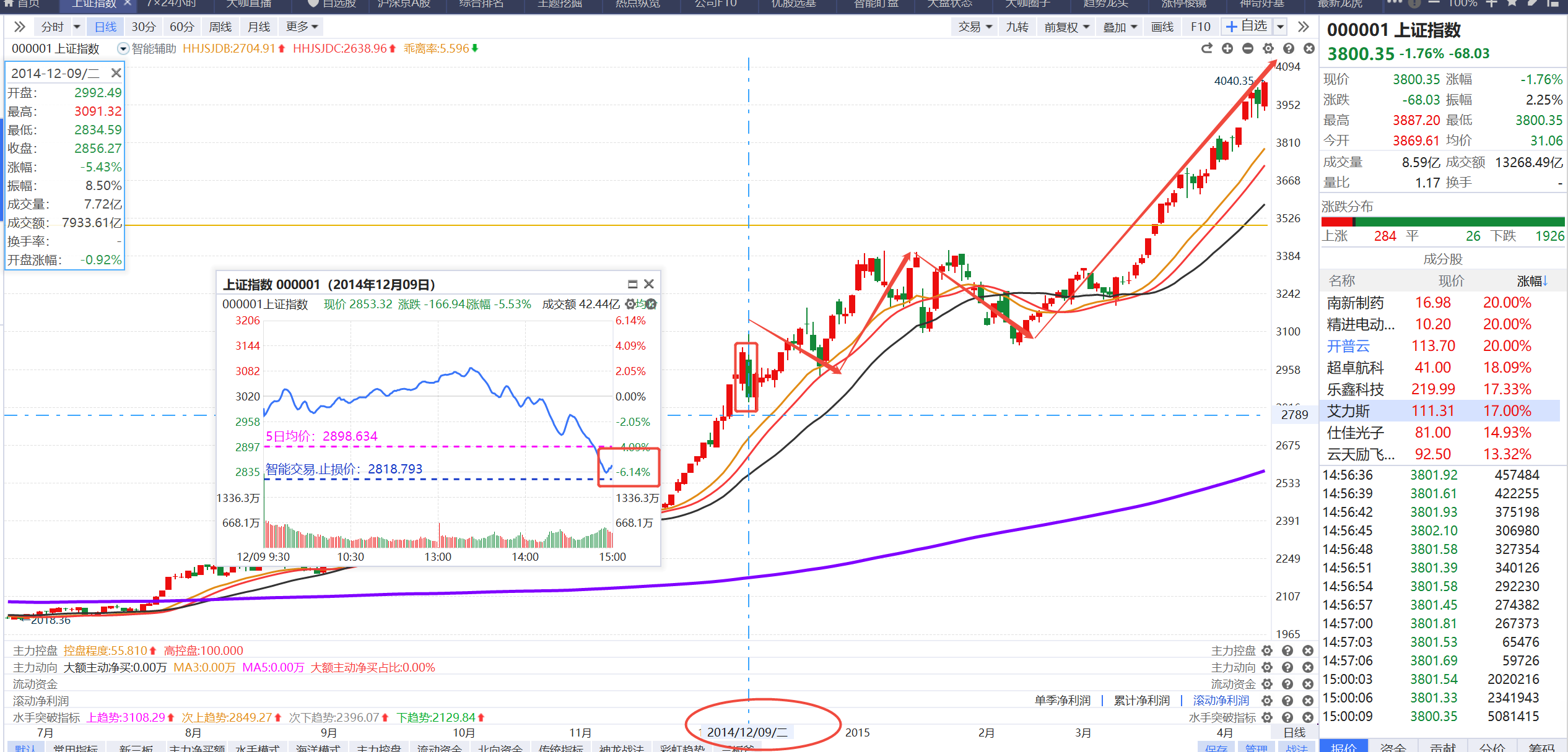
Task: Remove the 流动资金 indicator panel
Action: point(1308,684)
